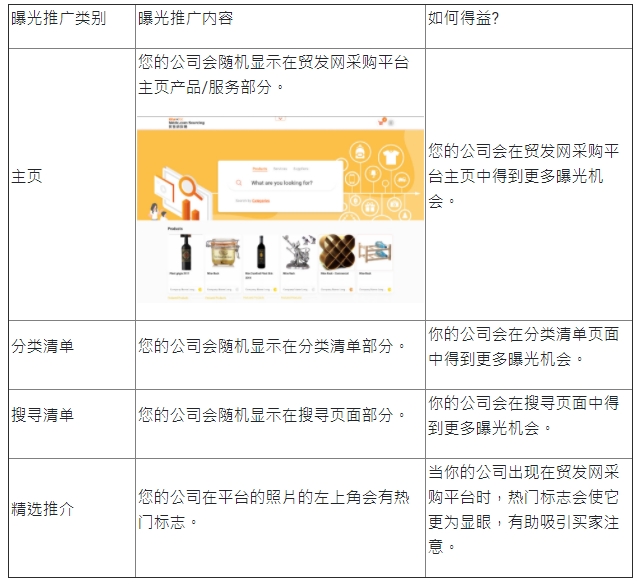
Task: Click the T-shirt icon in banner graphic
Action: [x=391, y=157]
